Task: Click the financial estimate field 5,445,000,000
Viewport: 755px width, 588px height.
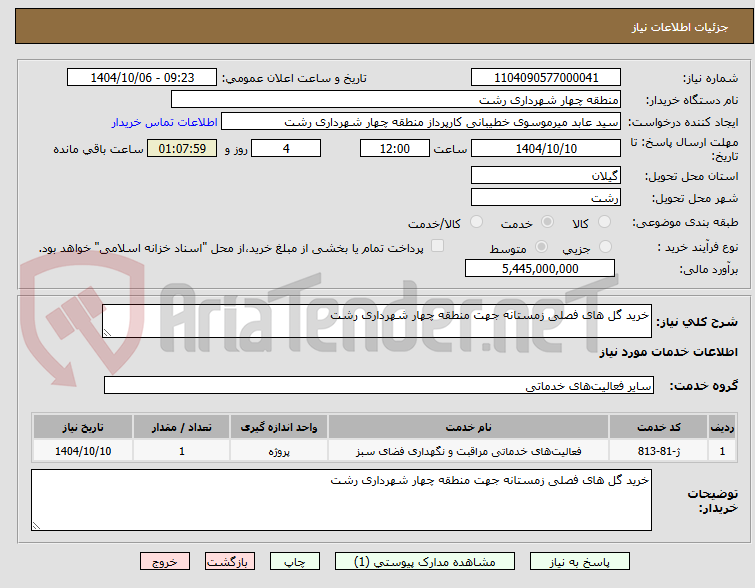Action: pos(540,268)
